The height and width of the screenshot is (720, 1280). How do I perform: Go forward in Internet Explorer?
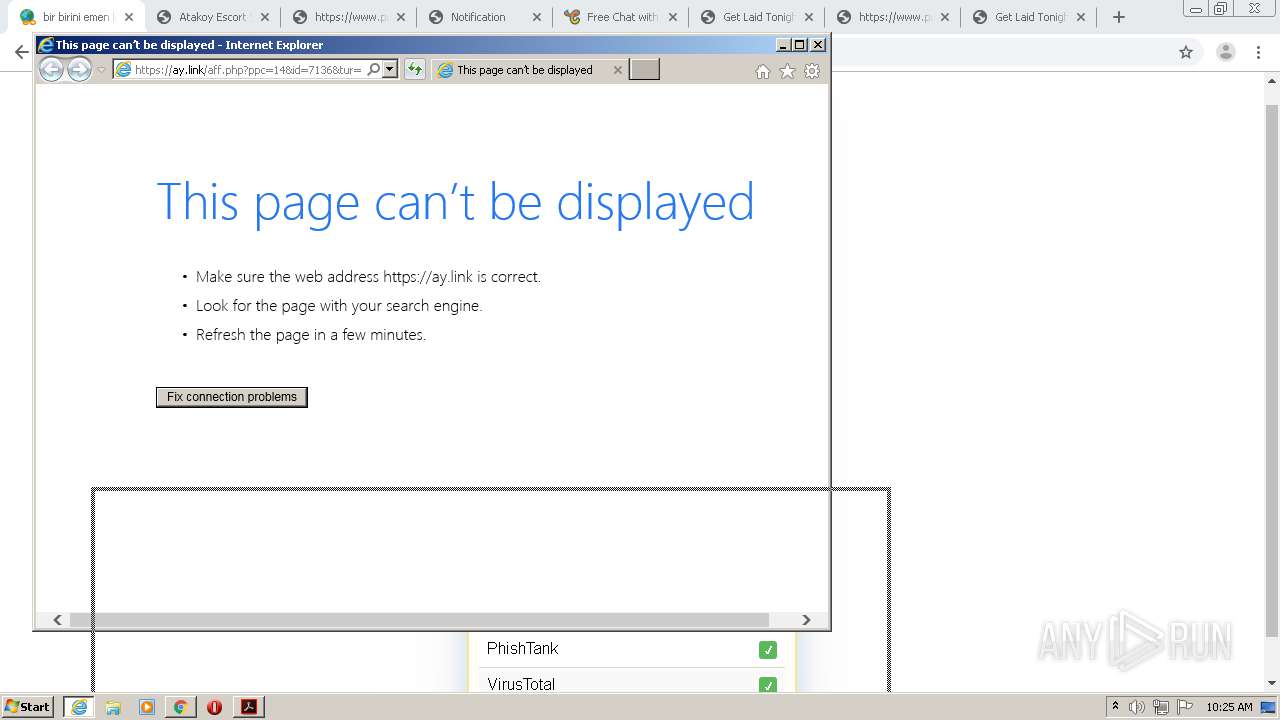click(79, 69)
